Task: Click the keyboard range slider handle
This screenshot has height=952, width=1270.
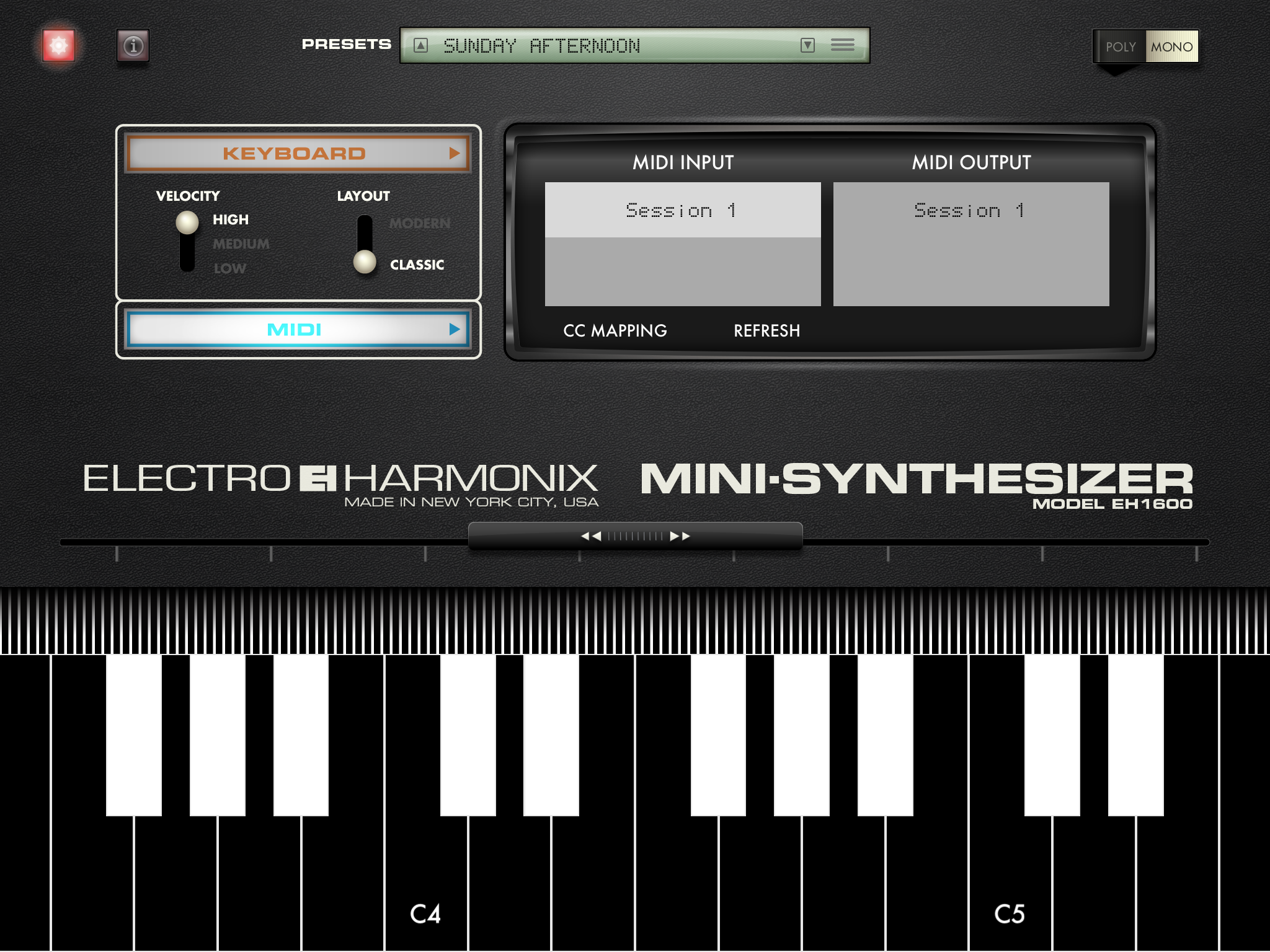Action: pyautogui.click(x=635, y=536)
